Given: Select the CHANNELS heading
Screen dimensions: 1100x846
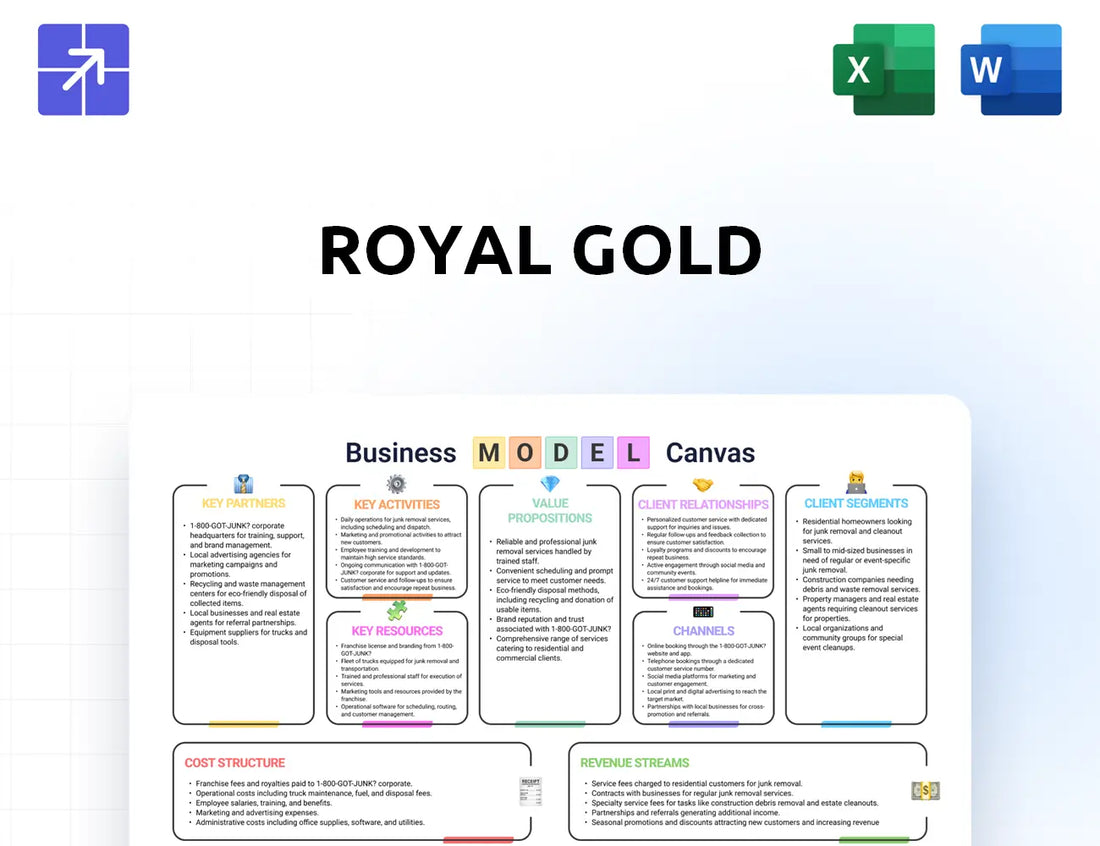Looking at the screenshot, I should pos(704,631).
